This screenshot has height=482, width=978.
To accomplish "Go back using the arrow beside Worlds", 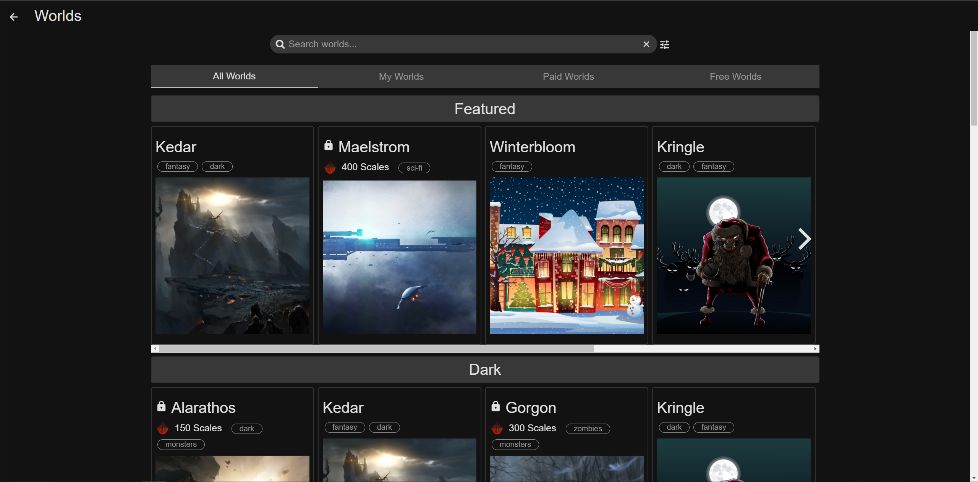I will click(14, 17).
